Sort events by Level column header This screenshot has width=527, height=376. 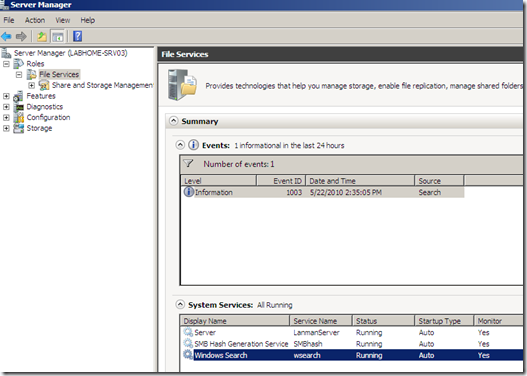point(219,181)
